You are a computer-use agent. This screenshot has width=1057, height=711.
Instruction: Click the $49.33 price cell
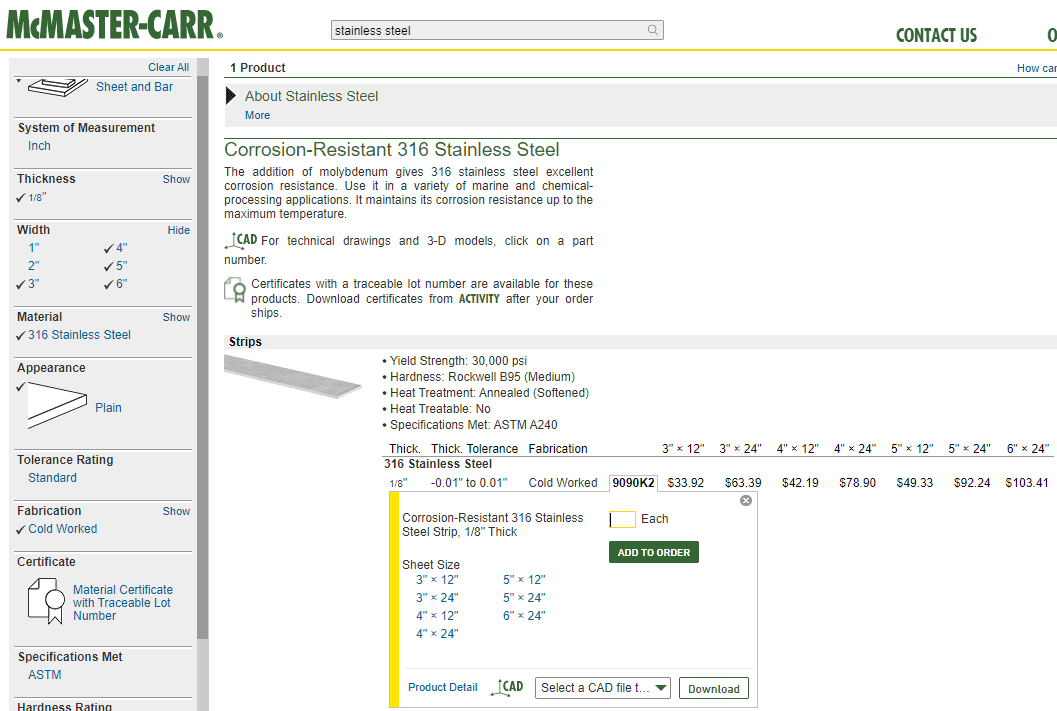click(x=915, y=483)
